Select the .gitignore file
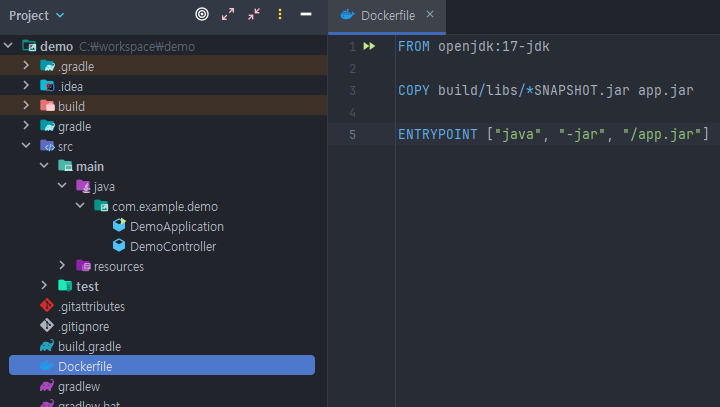Viewport: 720px width, 407px height. (x=84, y=327)
